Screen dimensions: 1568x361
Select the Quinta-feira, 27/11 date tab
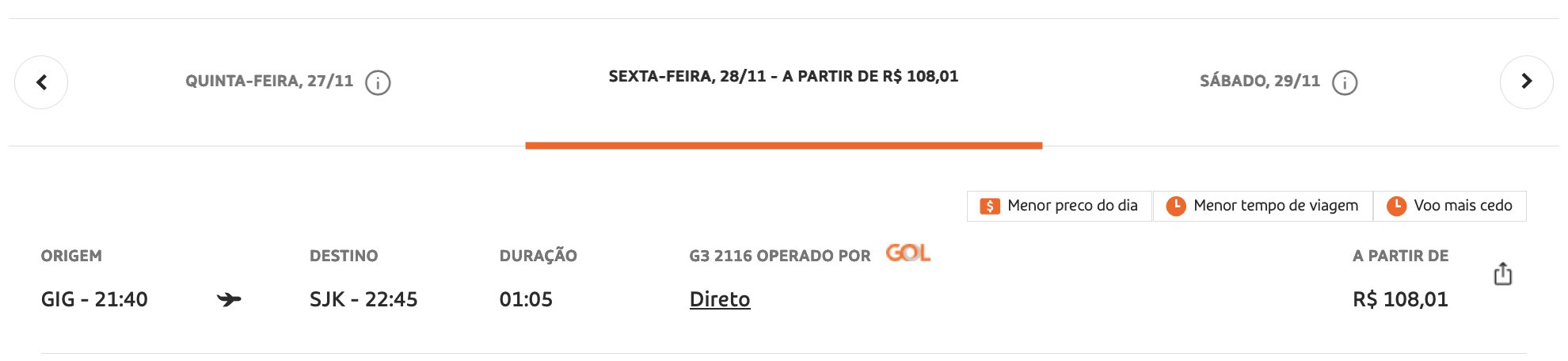coord(269,82)
